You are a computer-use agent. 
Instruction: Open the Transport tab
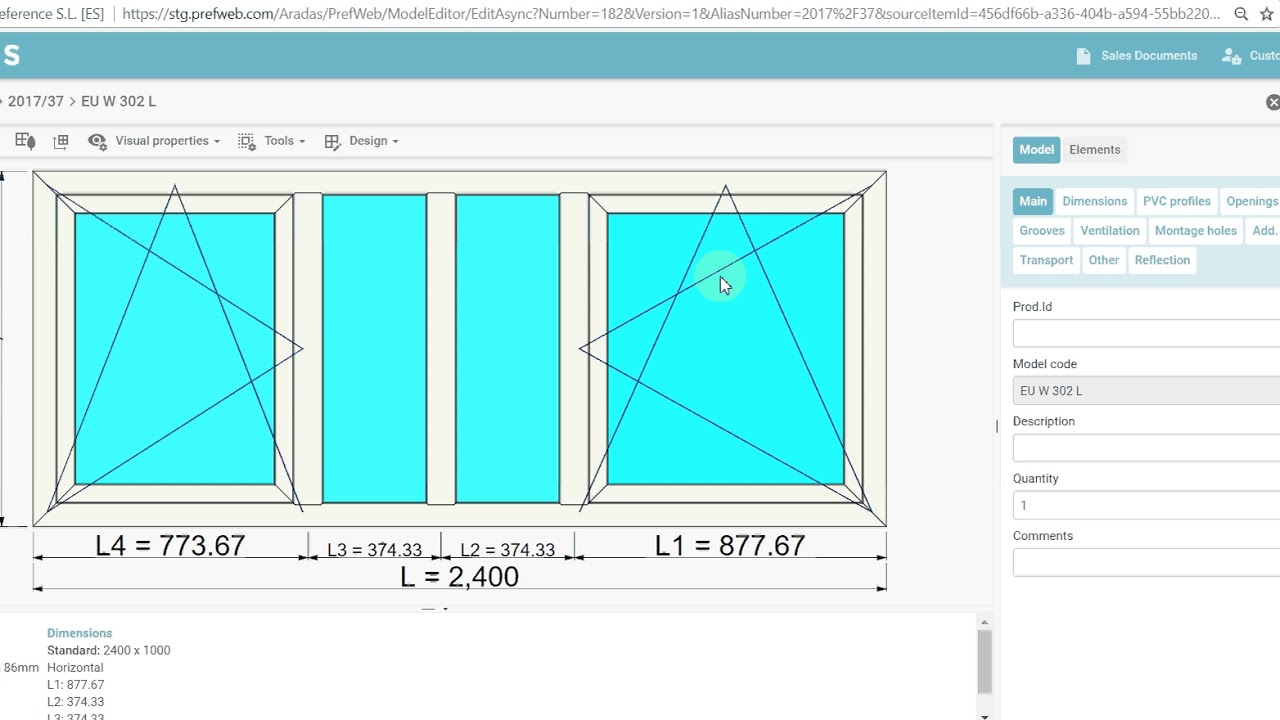[x=1046, y=260]
